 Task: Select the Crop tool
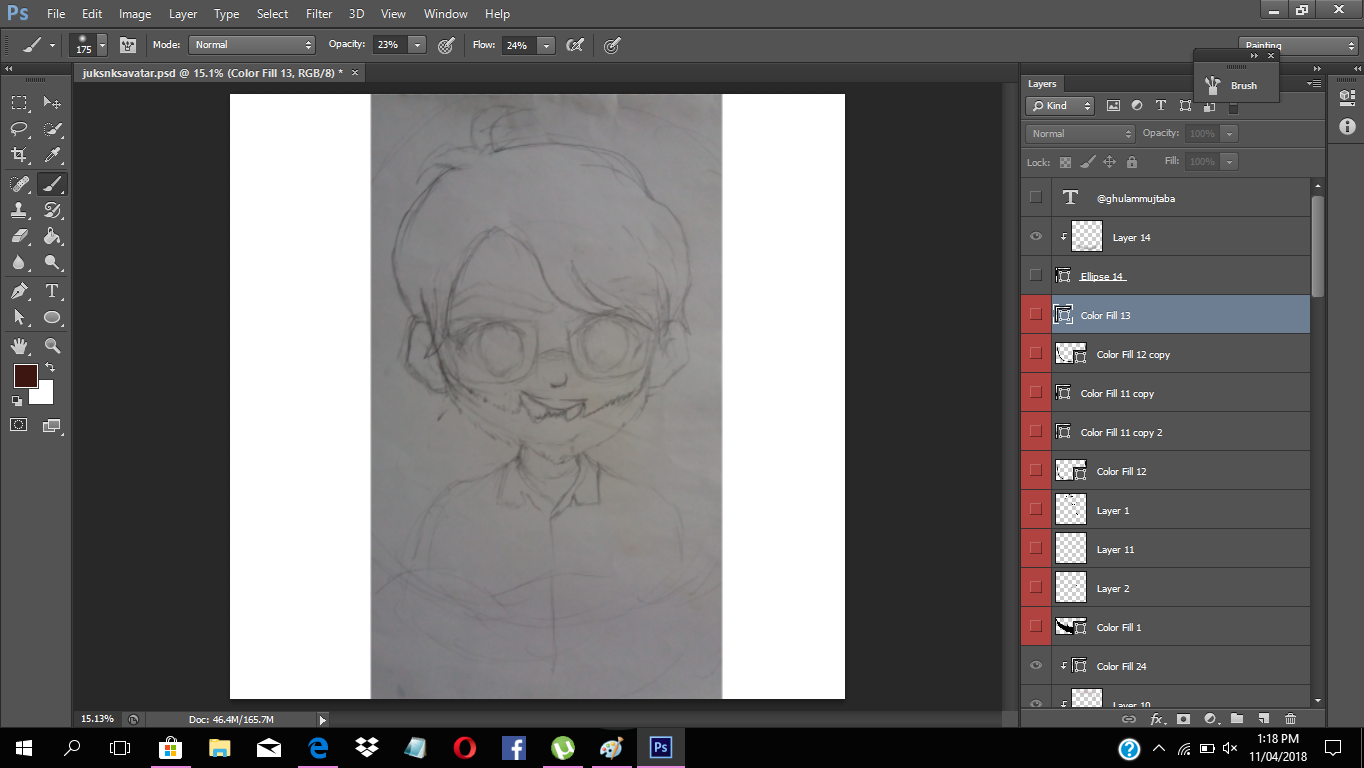click(19, 155)
